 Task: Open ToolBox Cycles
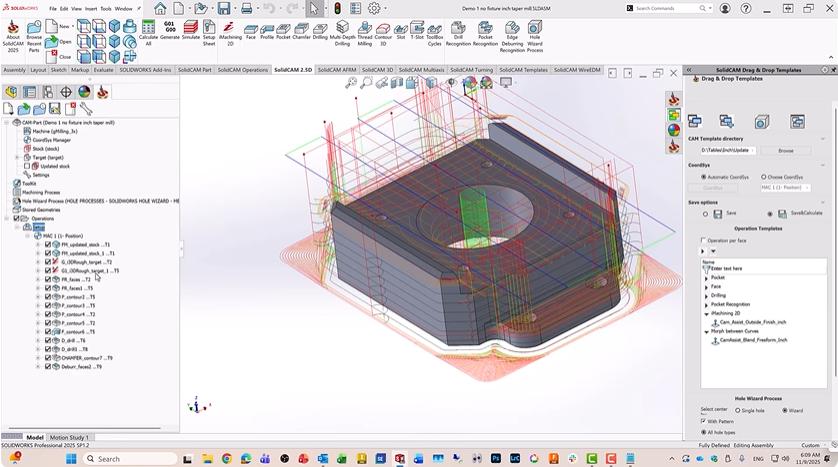(434, 33)
